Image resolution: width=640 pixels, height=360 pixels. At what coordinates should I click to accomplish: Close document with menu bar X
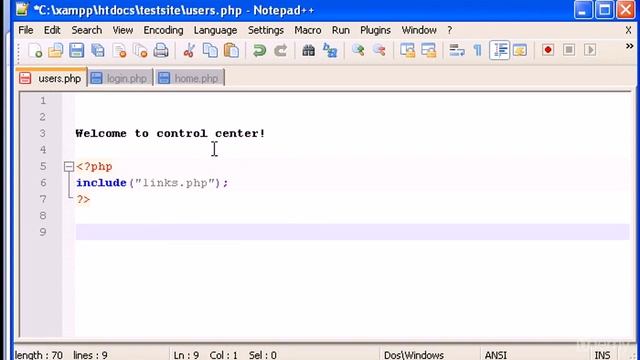(x=628, y=30)
